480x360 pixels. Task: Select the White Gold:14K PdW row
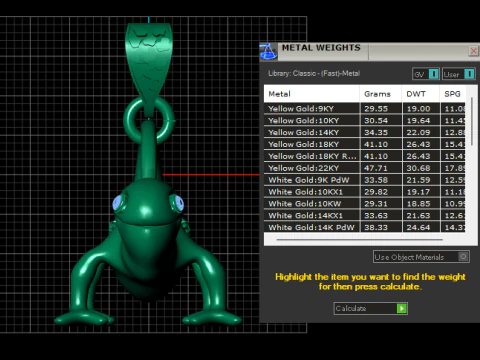pos(365,227)
